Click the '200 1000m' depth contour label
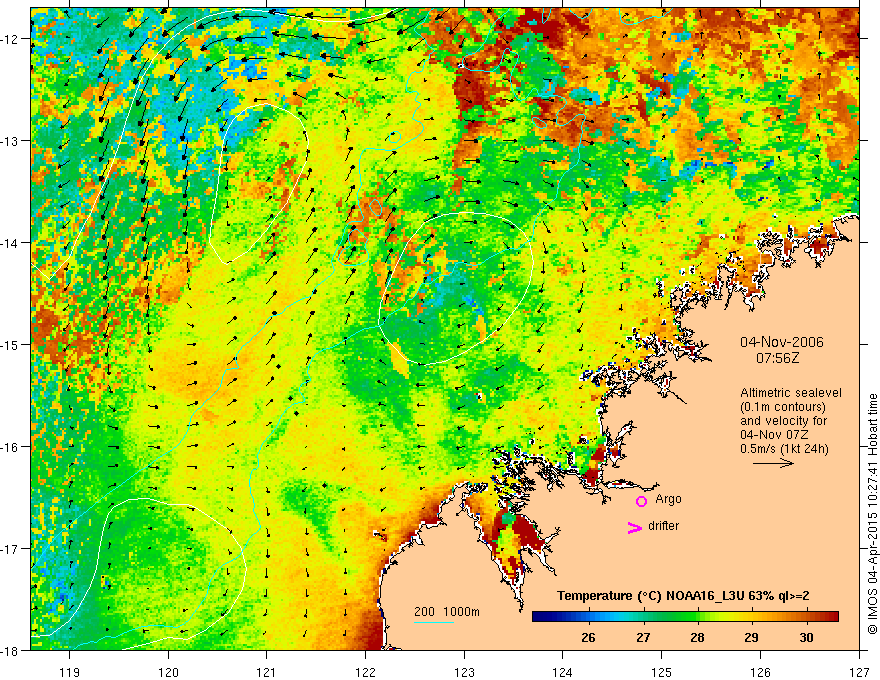Image resolution: width=880 pixels, height=680 pixels. (x=447, y=612)
